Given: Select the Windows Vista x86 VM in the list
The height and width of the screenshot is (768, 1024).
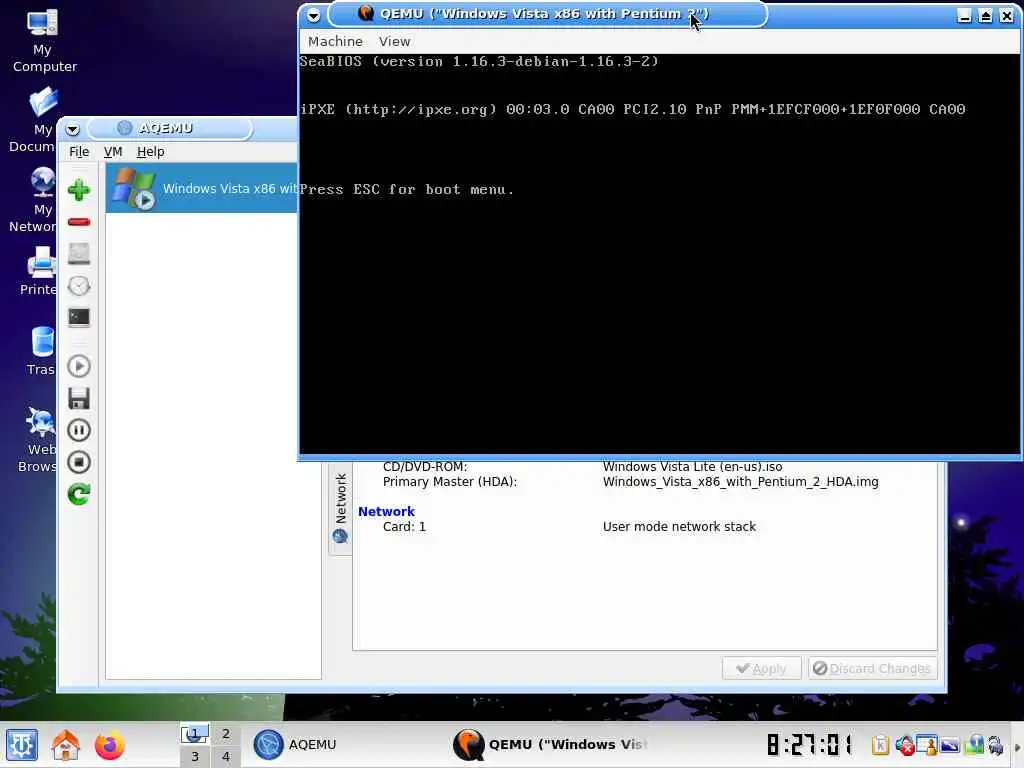Looking at the screenshot, I should pyautogui.click(x=202, y=188).
